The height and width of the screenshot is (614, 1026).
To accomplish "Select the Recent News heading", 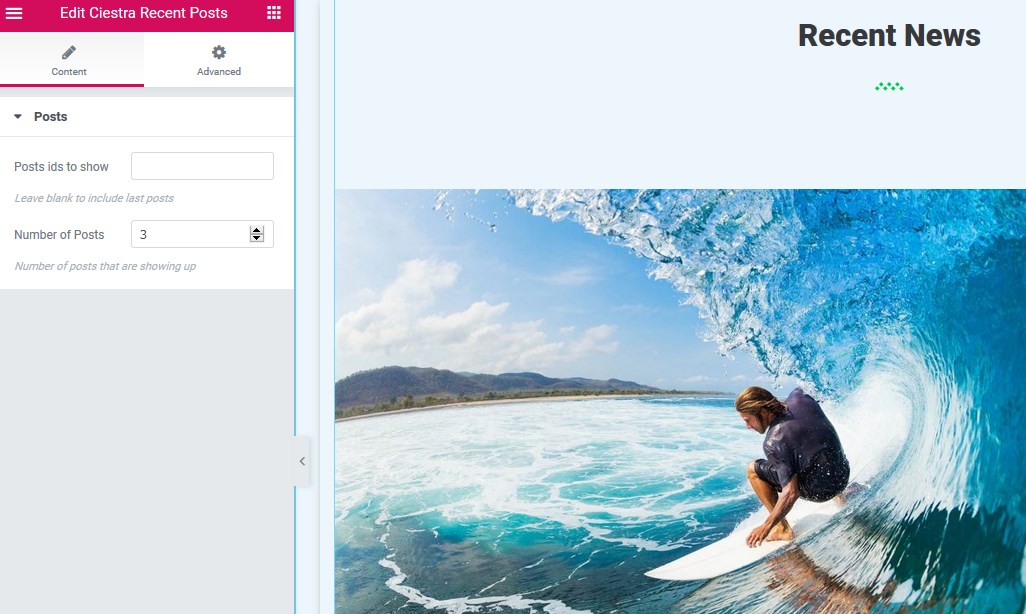I will pos(889,35).
